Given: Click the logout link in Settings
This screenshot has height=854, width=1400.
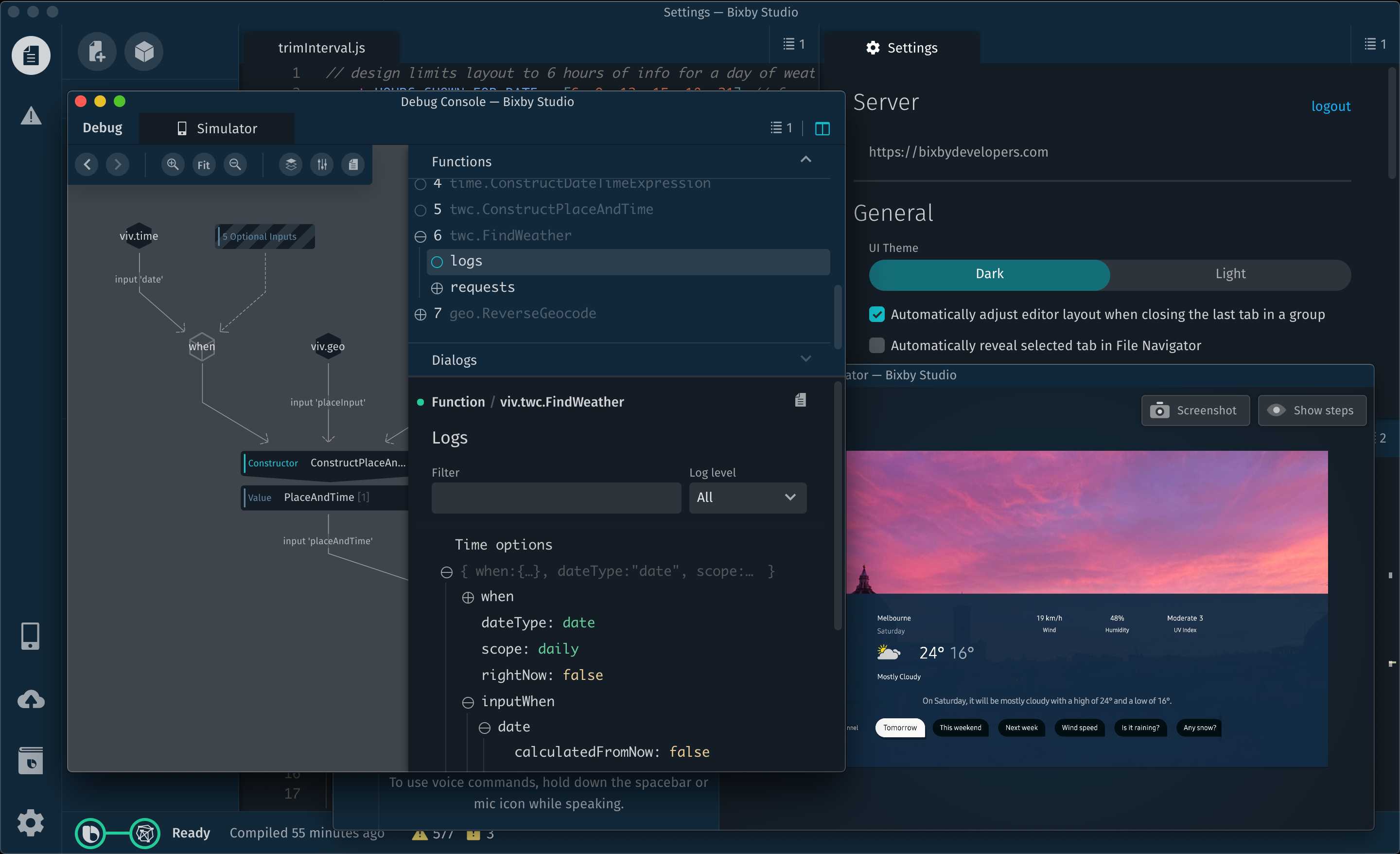Looking at the screenshot, I should click(1330, 106).
